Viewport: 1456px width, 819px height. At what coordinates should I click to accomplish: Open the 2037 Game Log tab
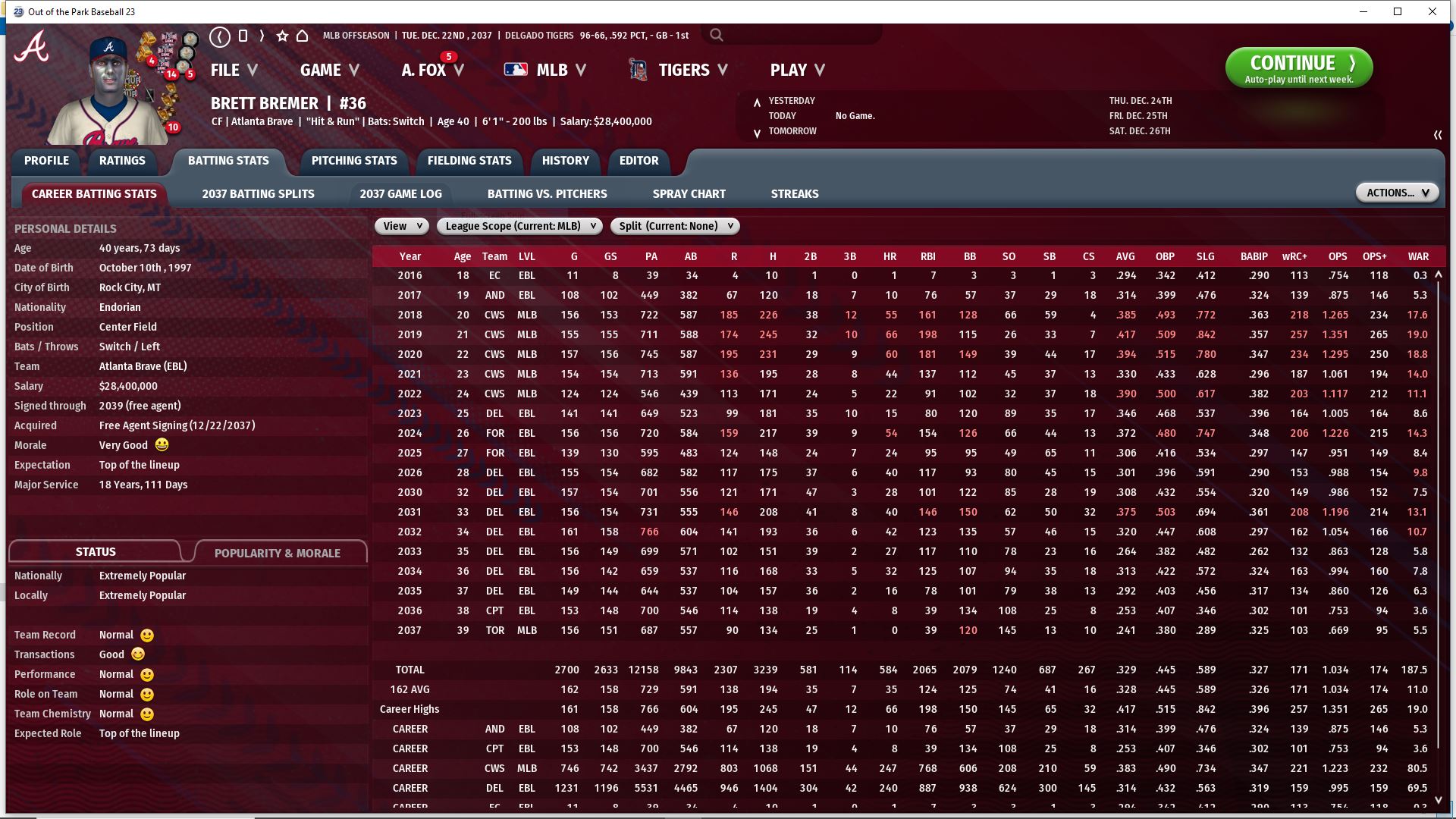tap(400, 194)
